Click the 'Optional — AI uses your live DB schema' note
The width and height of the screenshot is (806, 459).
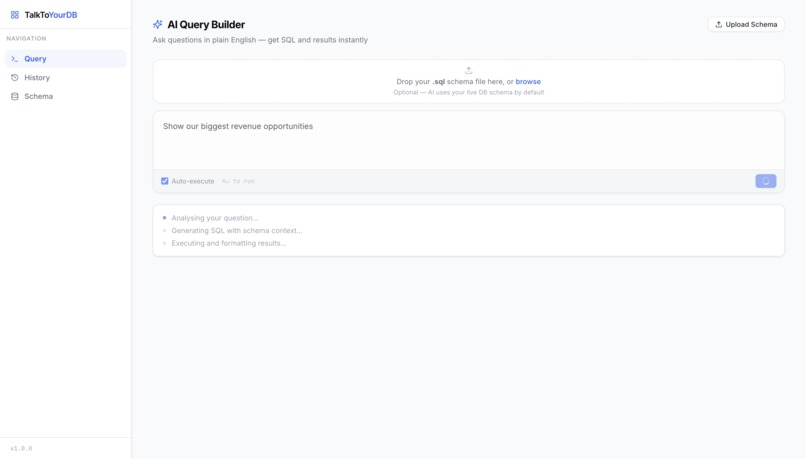[468, 93]
